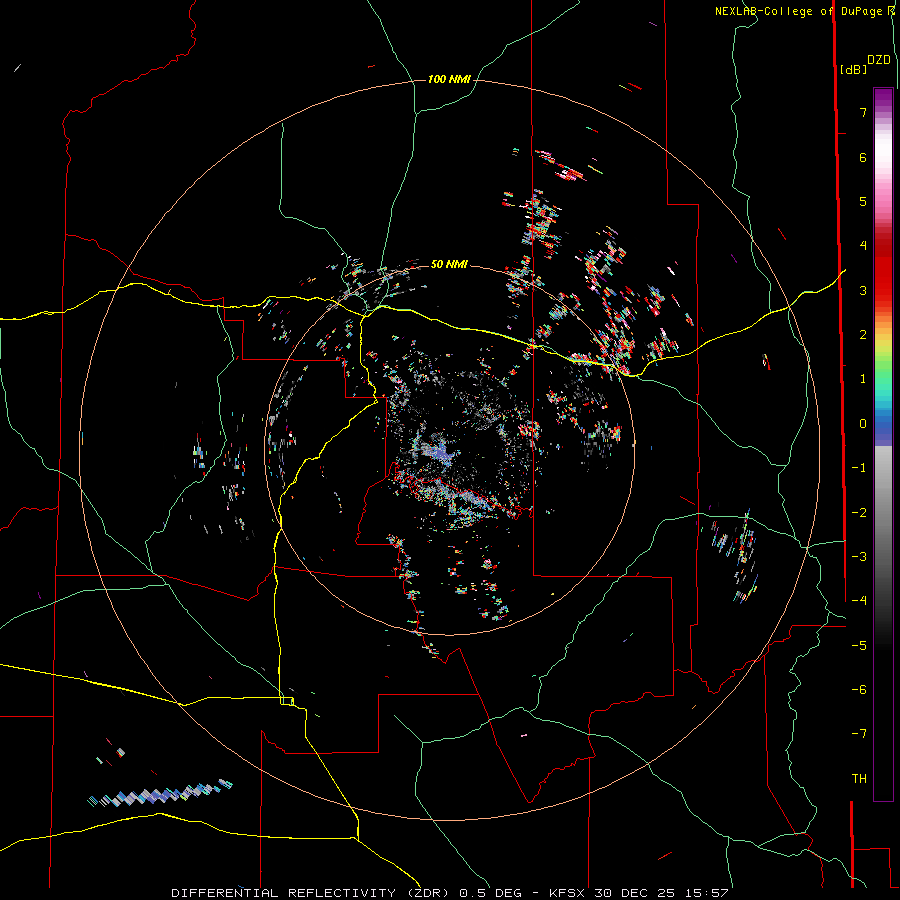Click the -3 value on color scale

coord(859,556)
